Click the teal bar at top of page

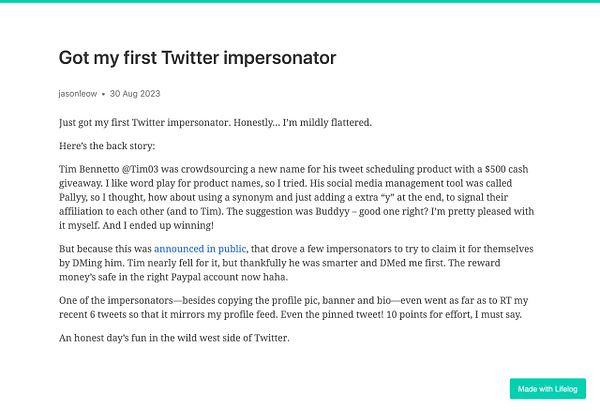300,1
